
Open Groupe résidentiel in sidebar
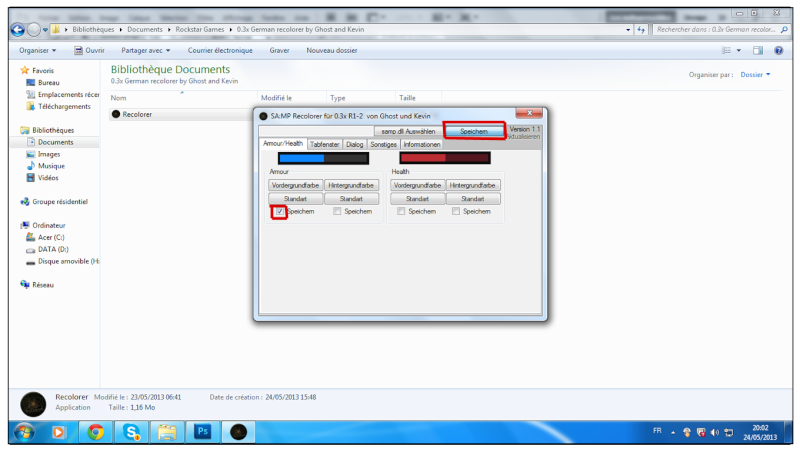pos(60,202)
